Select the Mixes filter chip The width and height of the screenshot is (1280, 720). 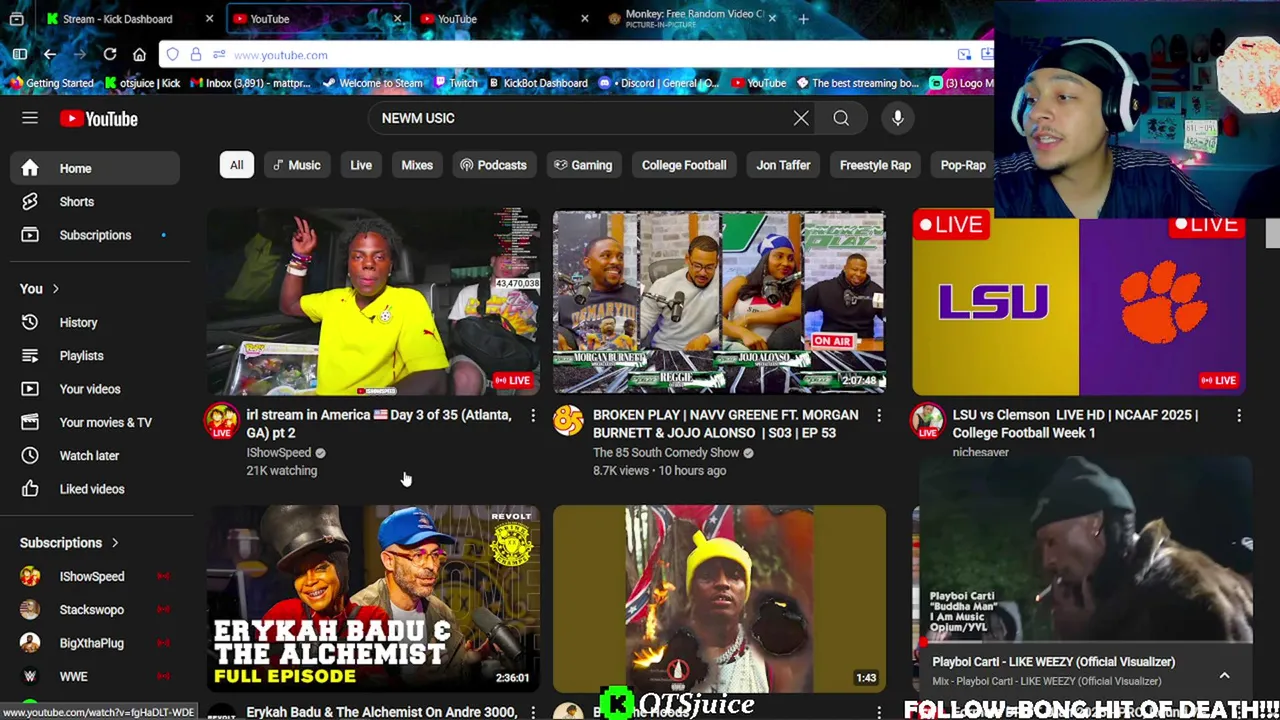pyautogui.click(x=417, y=165)
